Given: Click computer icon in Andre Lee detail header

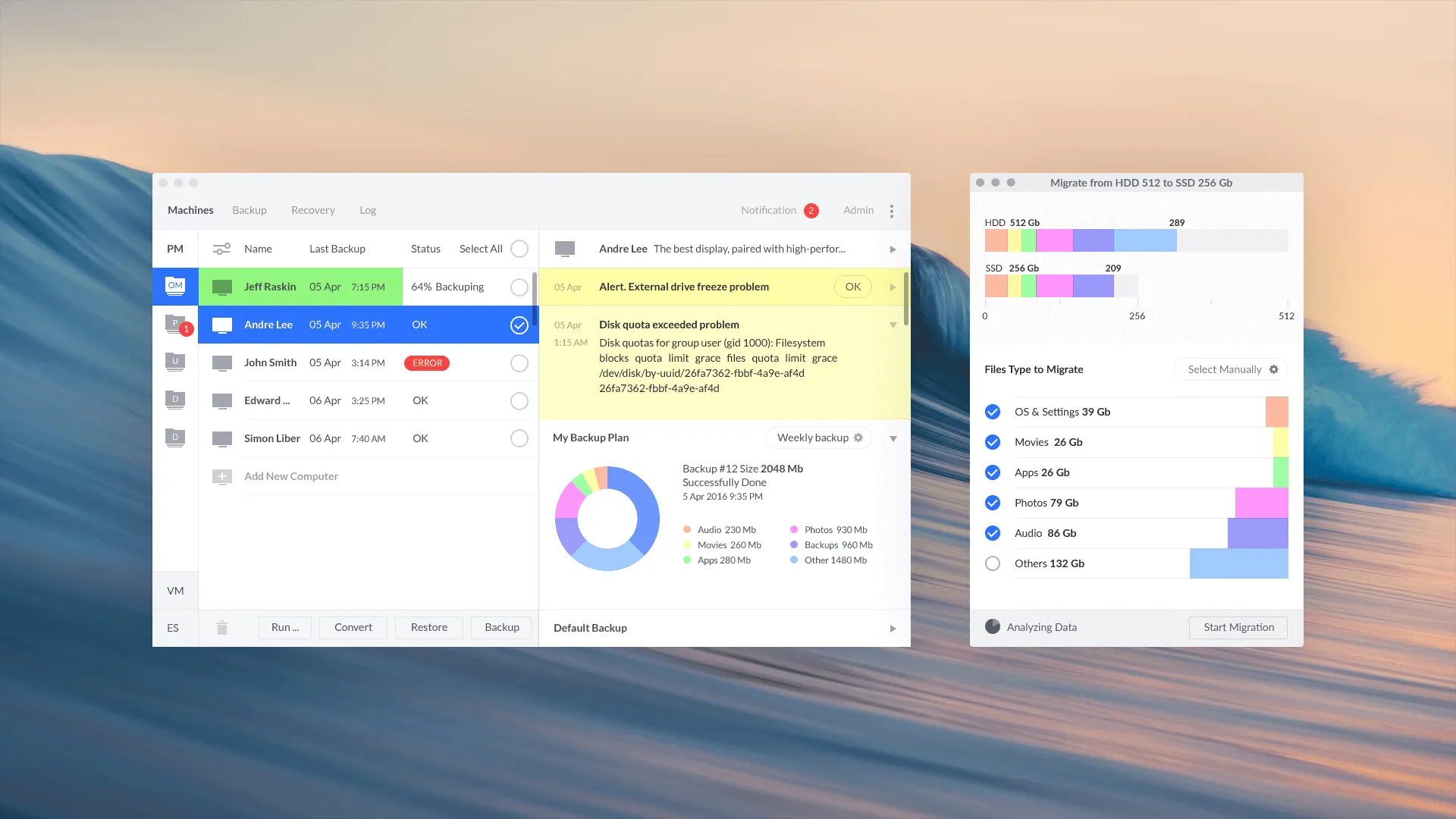Looking at the screenshot, I should pyautogui.click(x=565, y=249).
